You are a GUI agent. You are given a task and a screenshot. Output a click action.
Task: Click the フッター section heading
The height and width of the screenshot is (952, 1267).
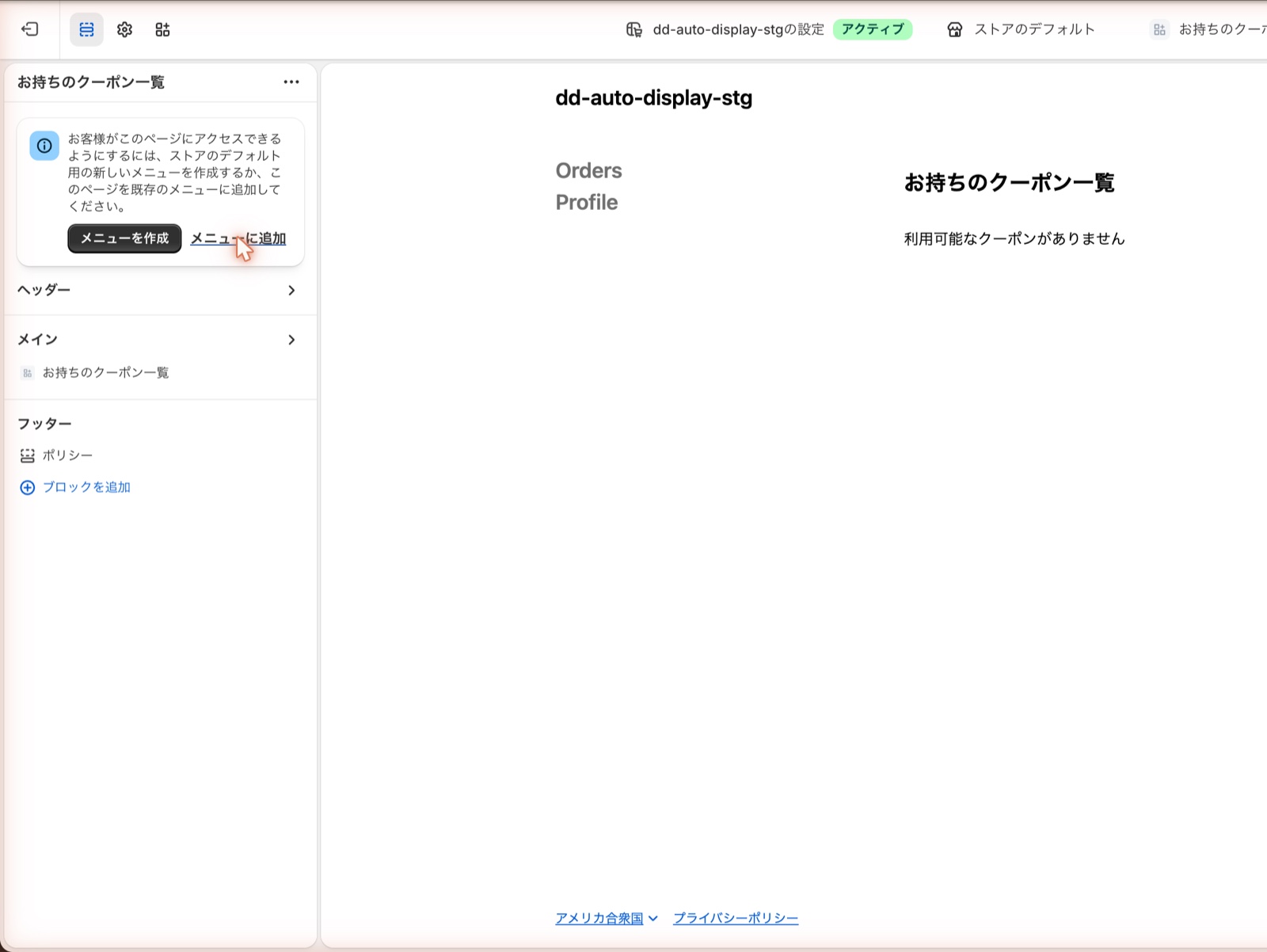[x=44, y=424]
